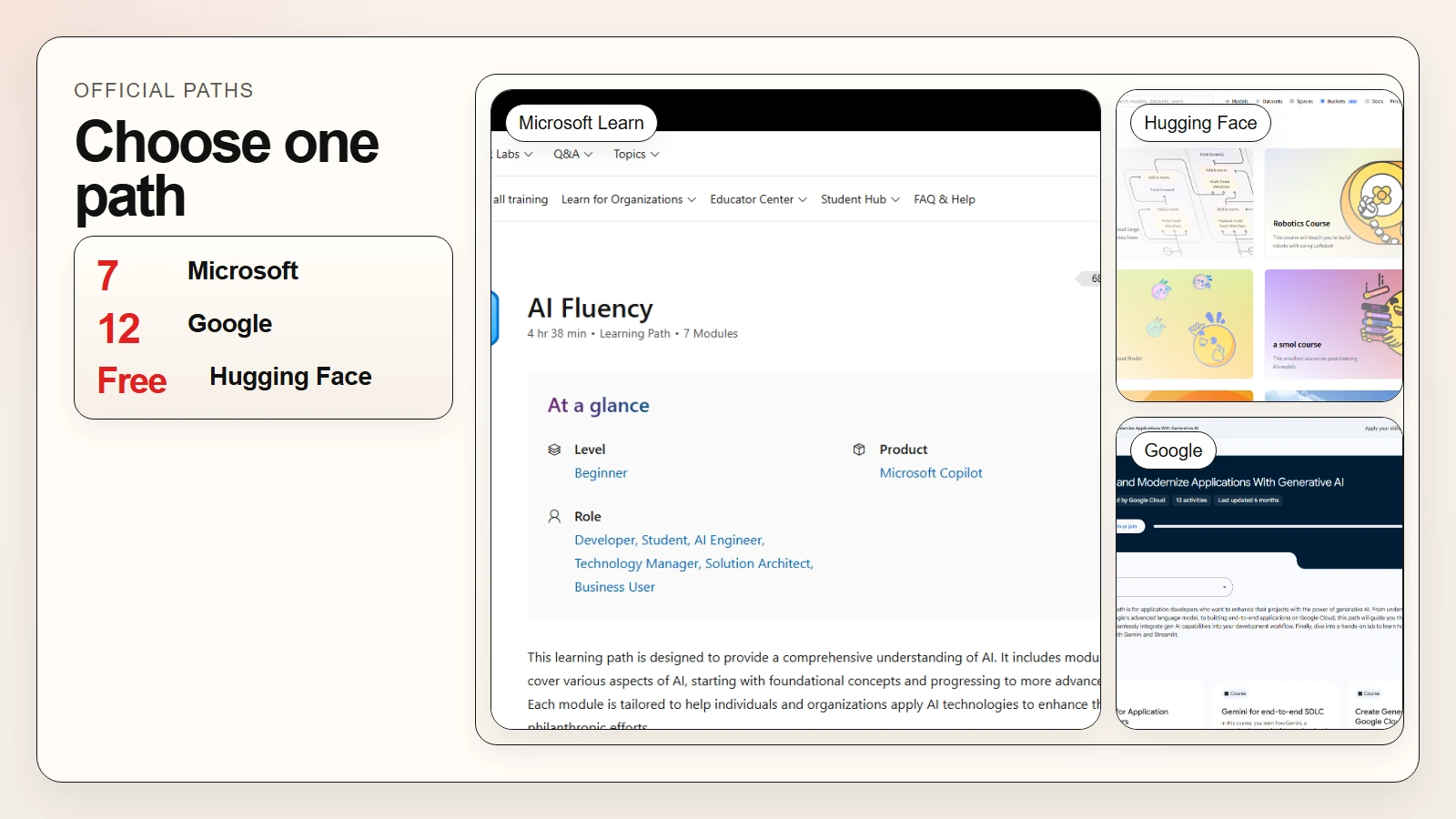Open the Topics dropdown menu
Image resolution: width=1456 pixels, height=819 pixels.
click(x=636, y=154)
